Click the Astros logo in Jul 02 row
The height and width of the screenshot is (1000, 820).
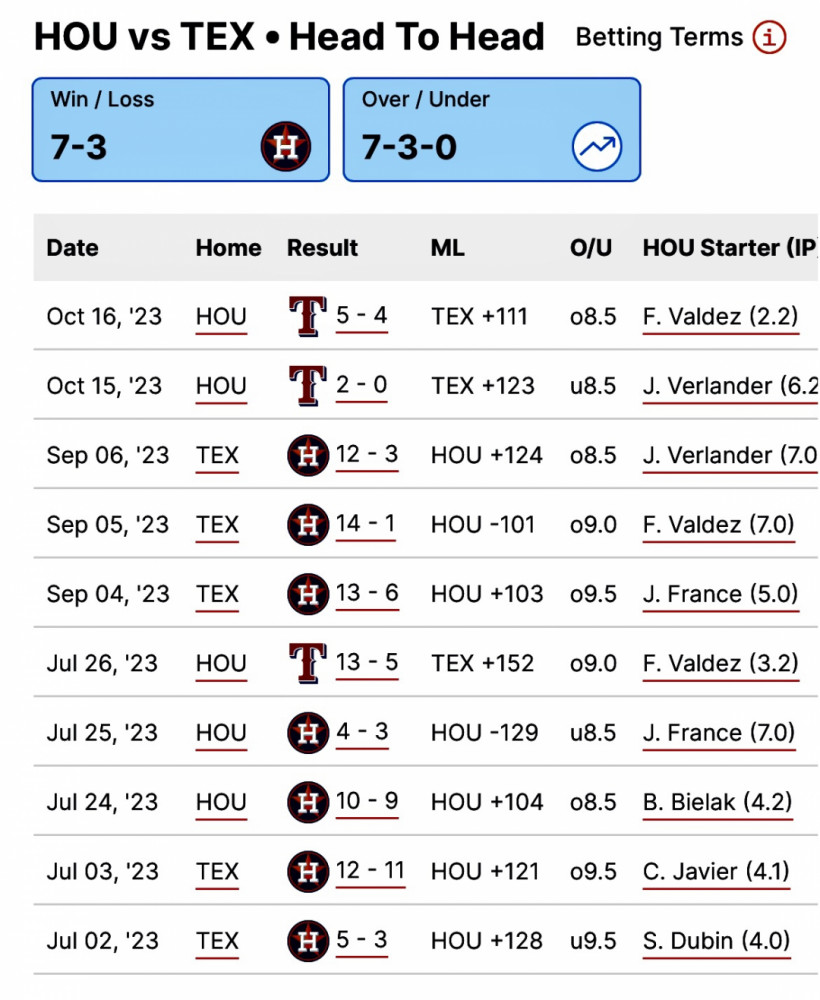tap(308, 940)
